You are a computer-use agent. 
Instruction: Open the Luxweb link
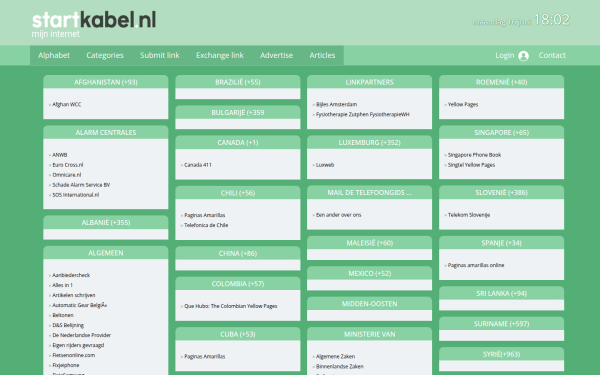tap(325, 165)
